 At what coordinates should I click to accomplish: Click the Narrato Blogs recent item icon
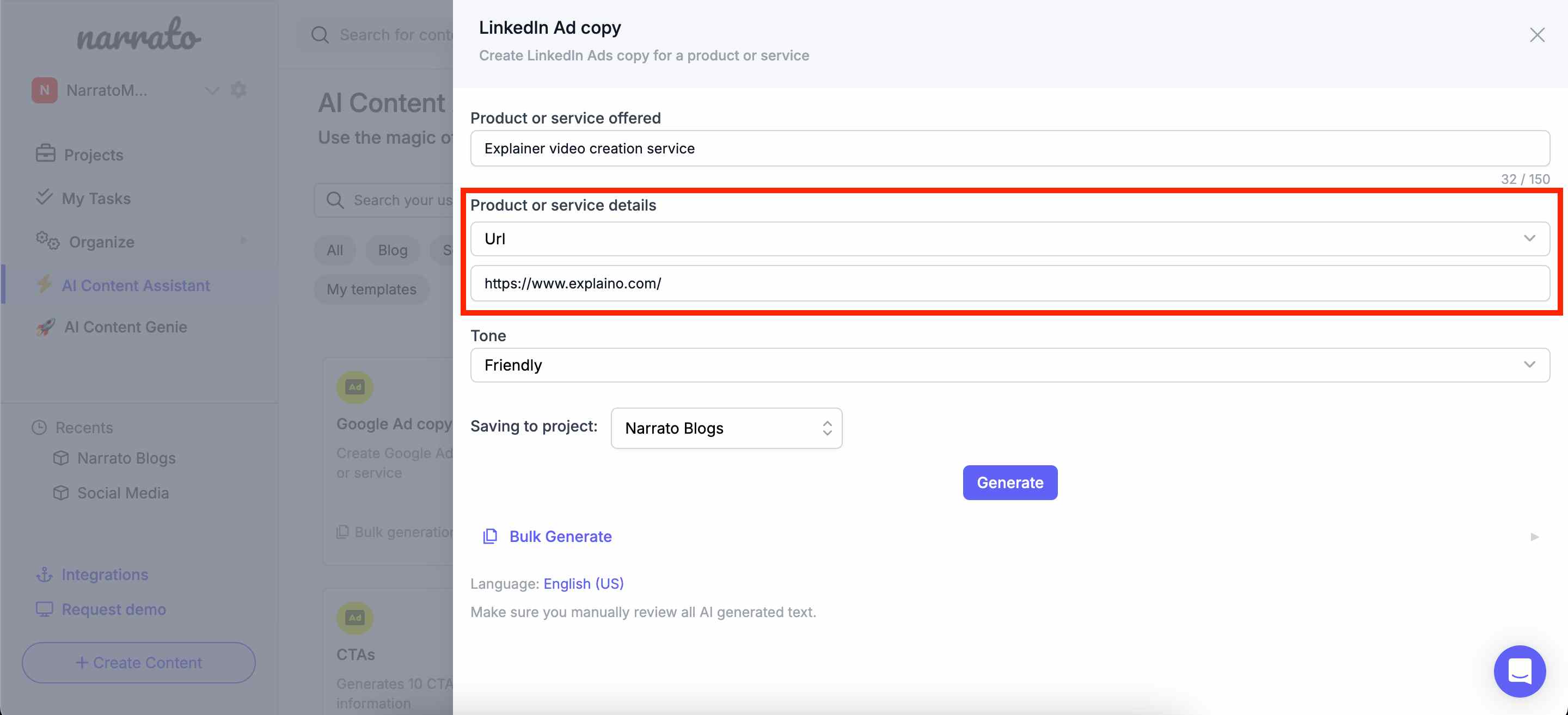(x=62, y=458)
